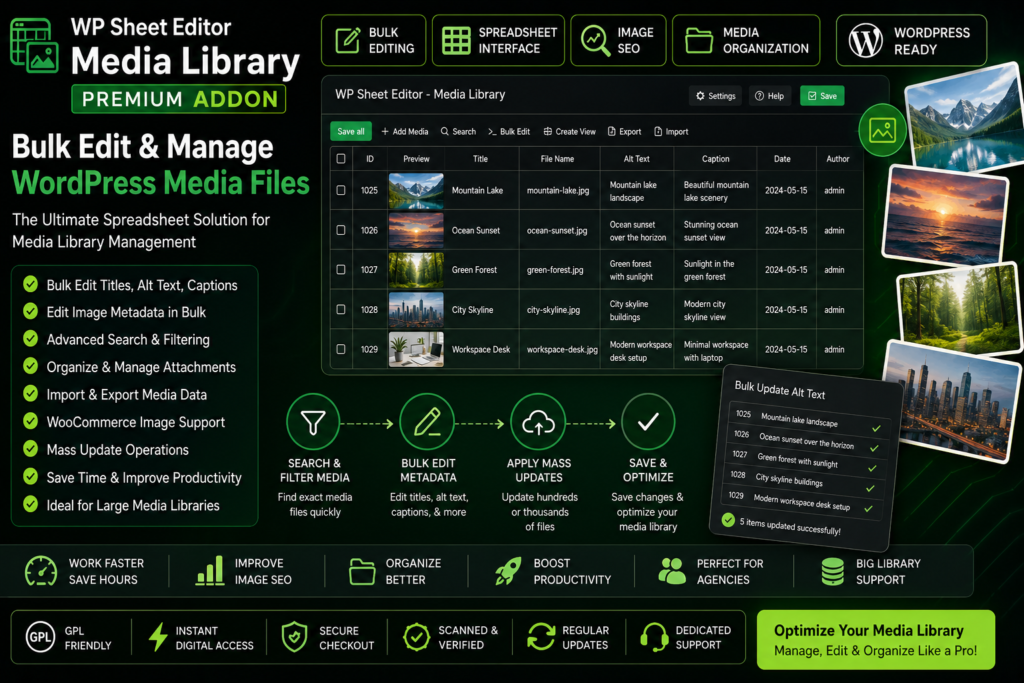Open Help in the sheet editor header
The height and width of the screenshot is (683, 1024).
(x=769, y=96)
